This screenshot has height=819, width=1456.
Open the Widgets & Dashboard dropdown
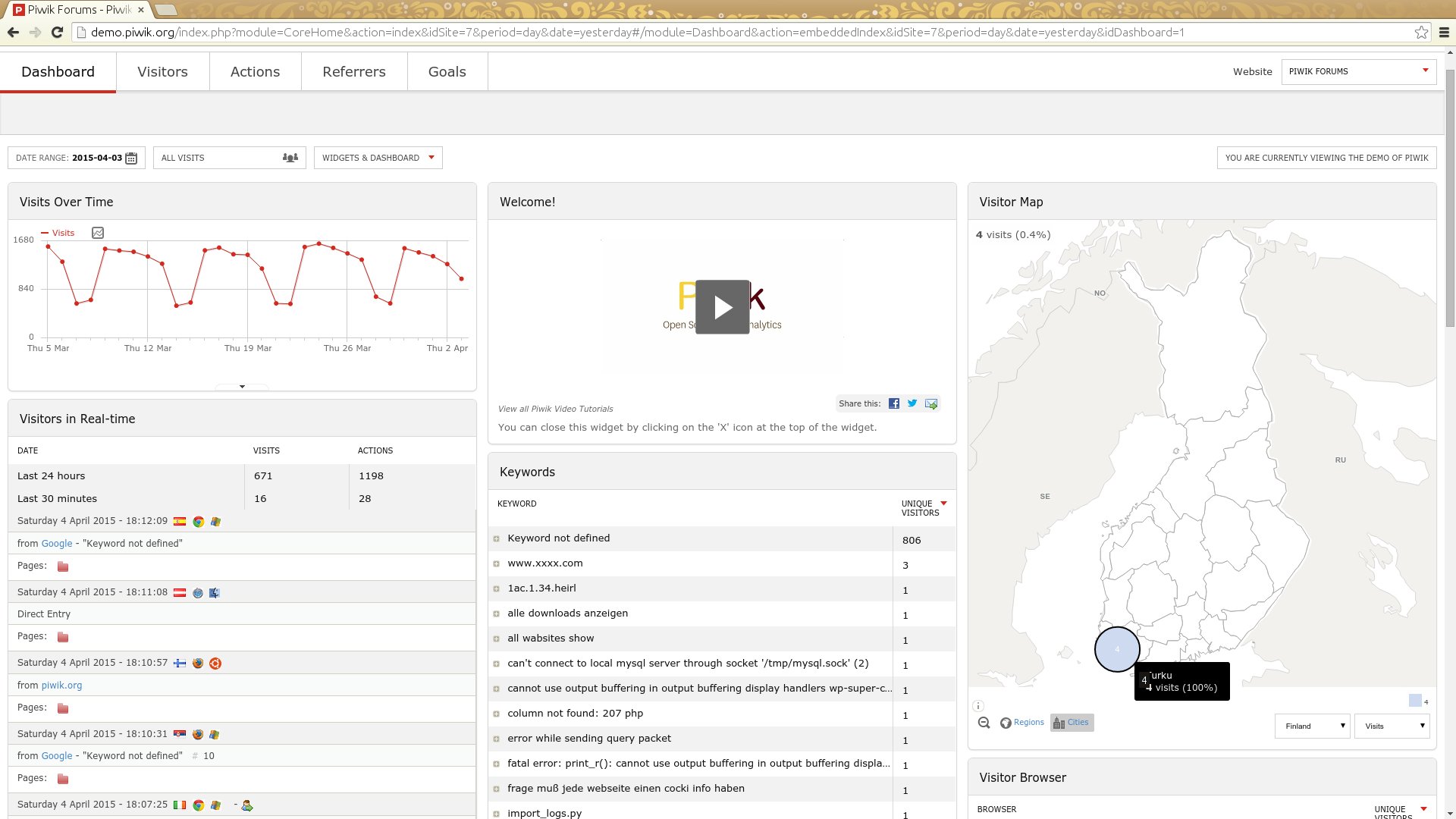[378, 158]
